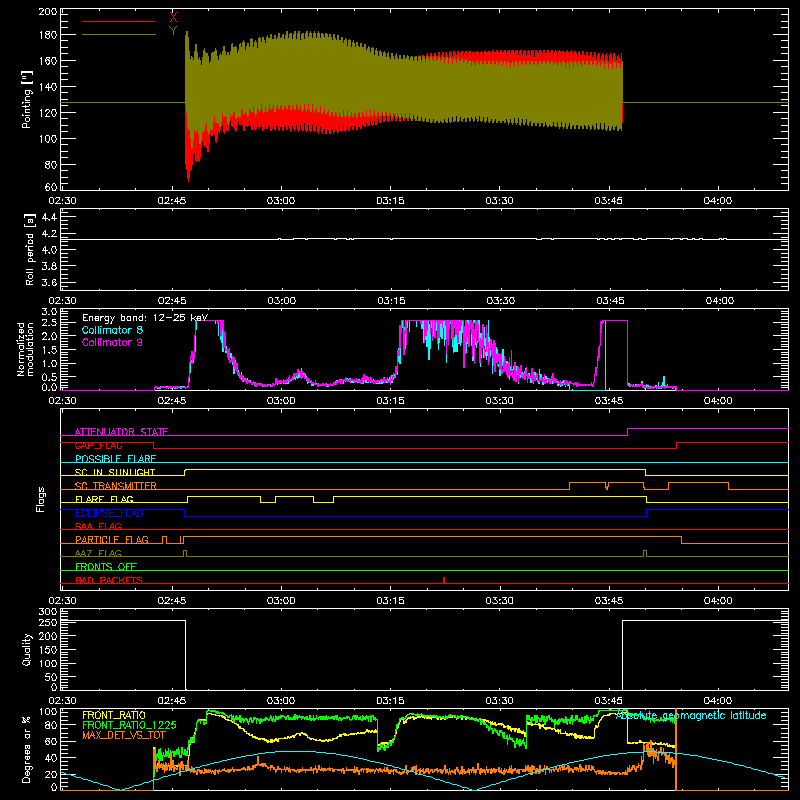
Task: Click the 'Energy band: 12-25 keV' label
Action: pos(145,318)
